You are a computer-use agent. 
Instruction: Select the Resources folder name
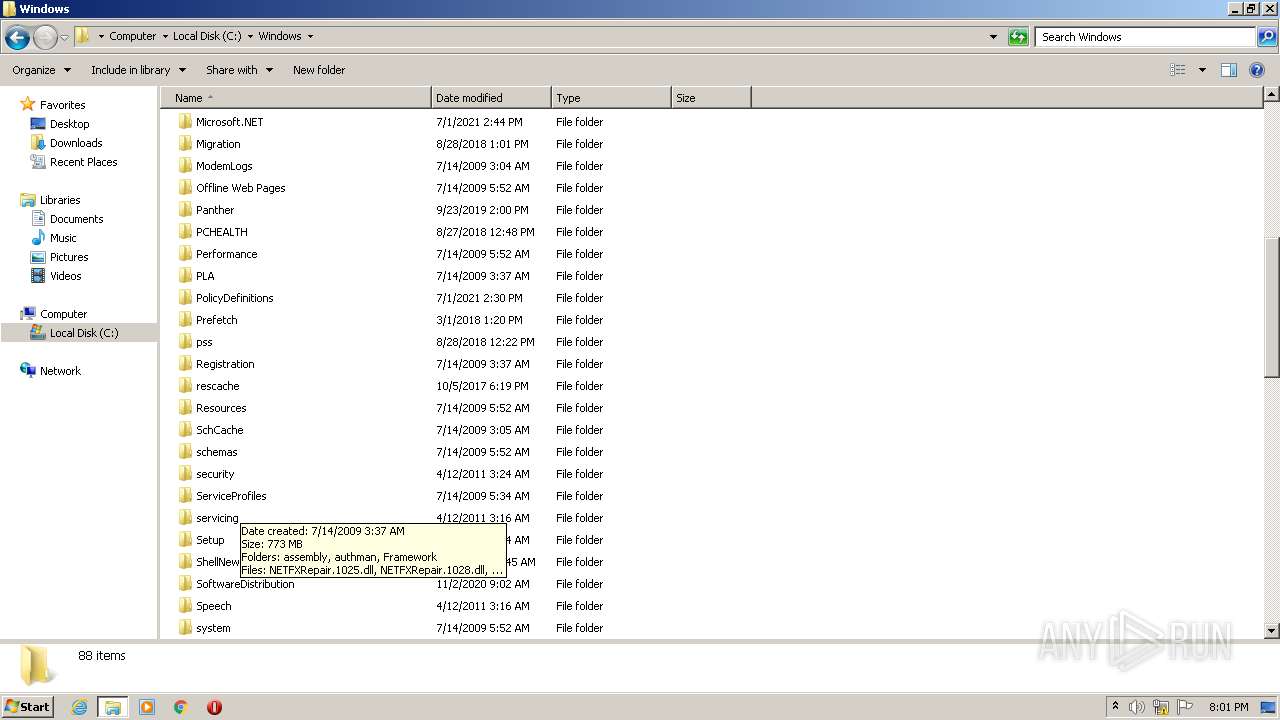pos(221,408)
